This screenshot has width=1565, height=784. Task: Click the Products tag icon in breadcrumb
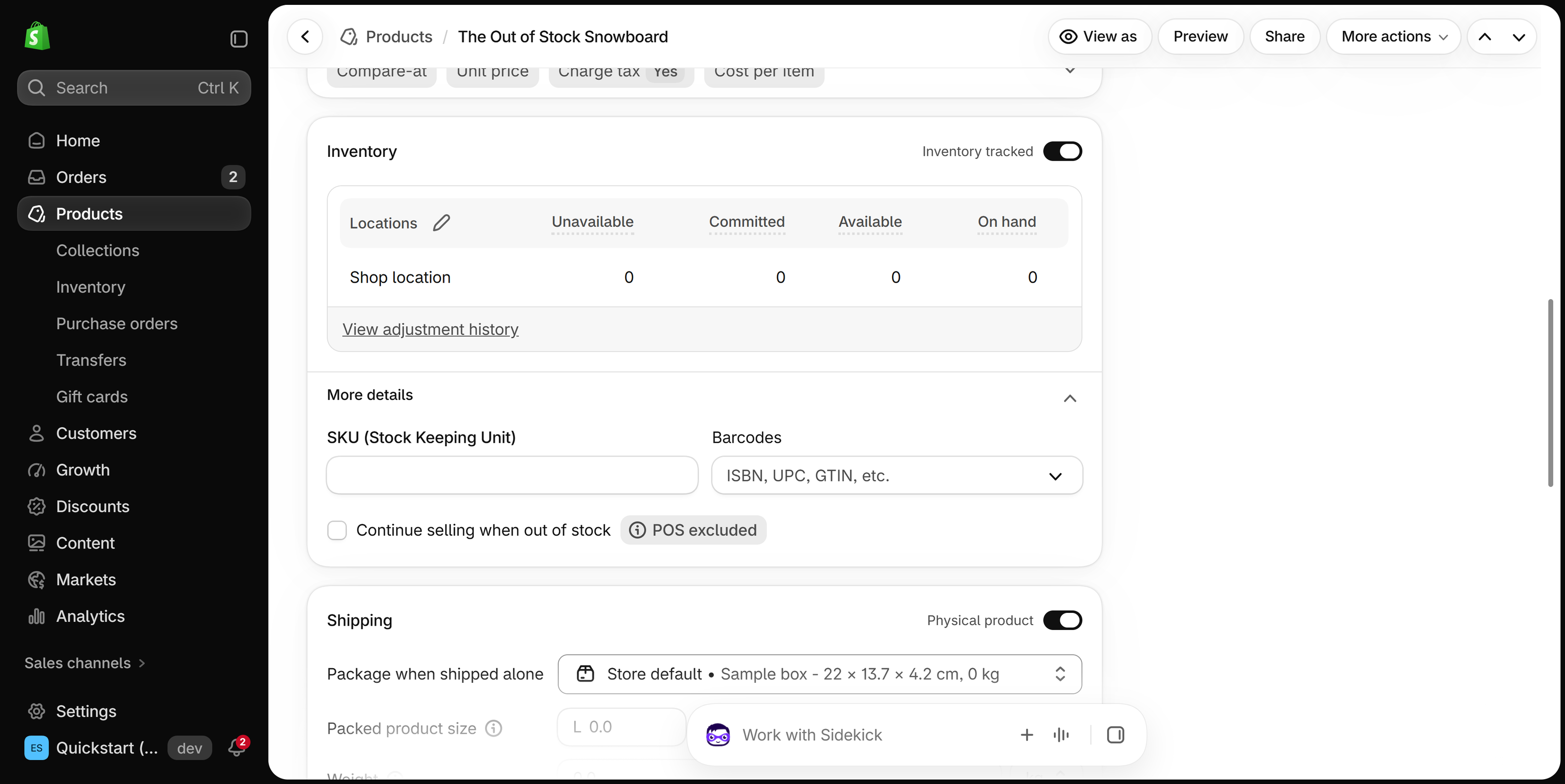[349, 37]
